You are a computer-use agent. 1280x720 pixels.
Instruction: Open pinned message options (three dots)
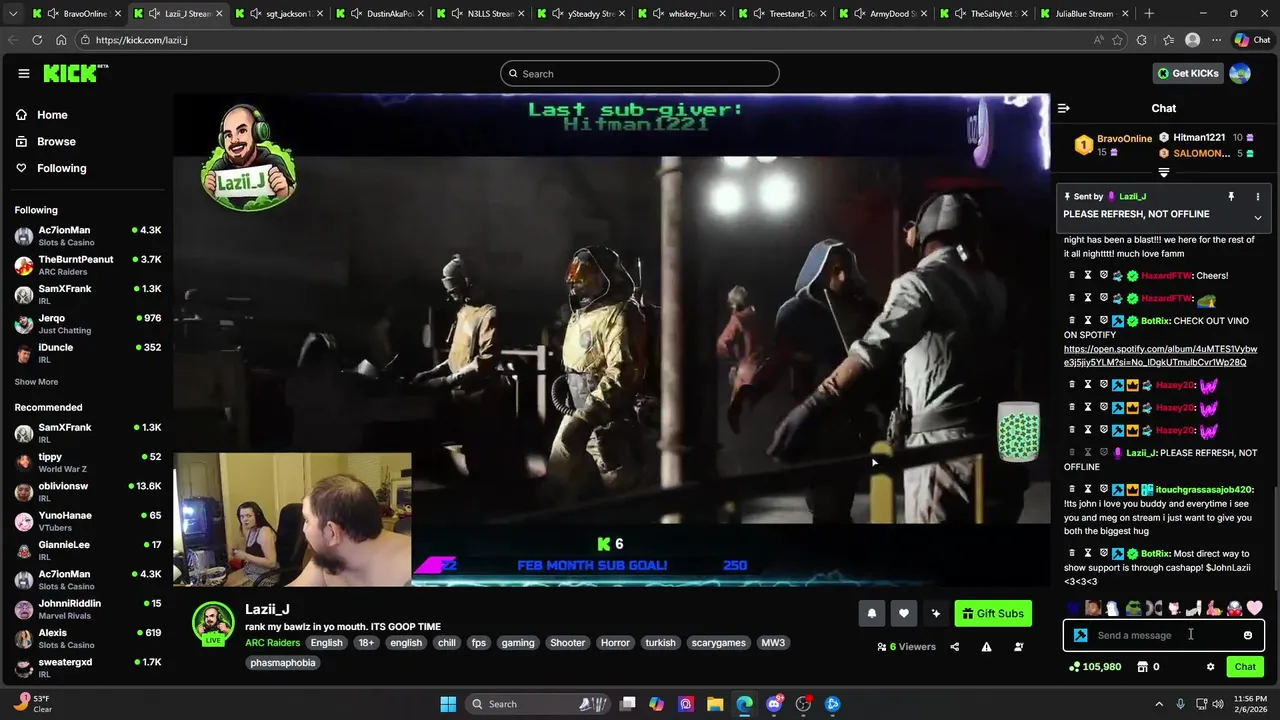tap(1258, 197)
